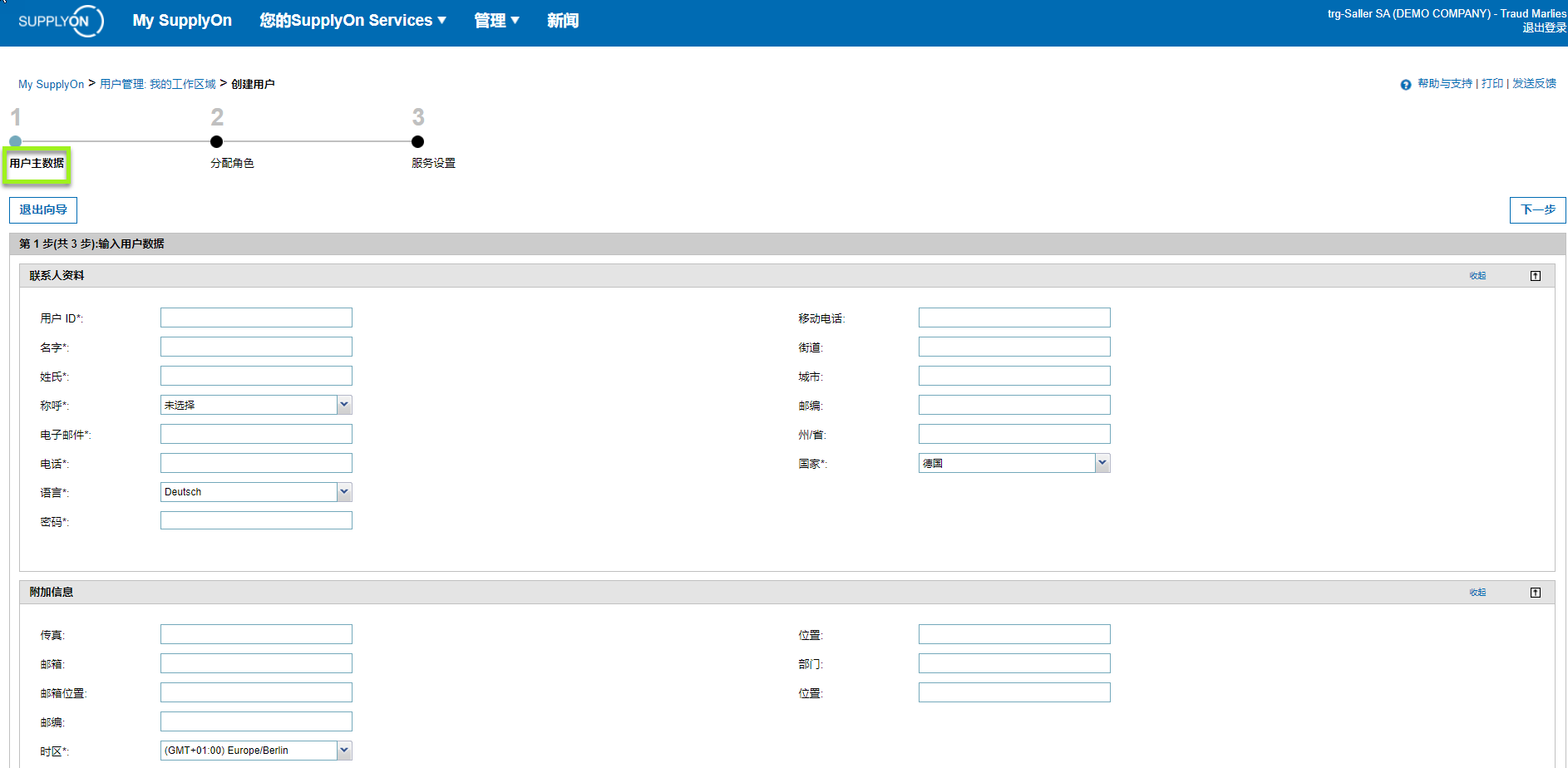This screenshot has height=768, width=1568.
Task: Collapse 联系人资料 panel via arrow icon
Action: tap(1536, 276)
